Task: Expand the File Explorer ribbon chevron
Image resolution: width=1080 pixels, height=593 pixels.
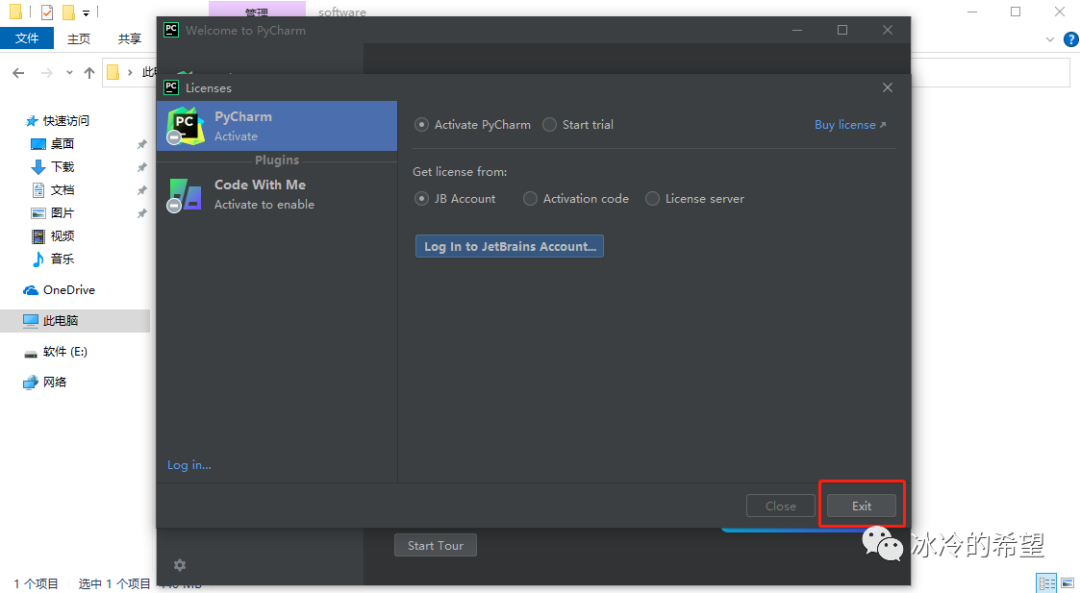Action: coord(1050,39)
